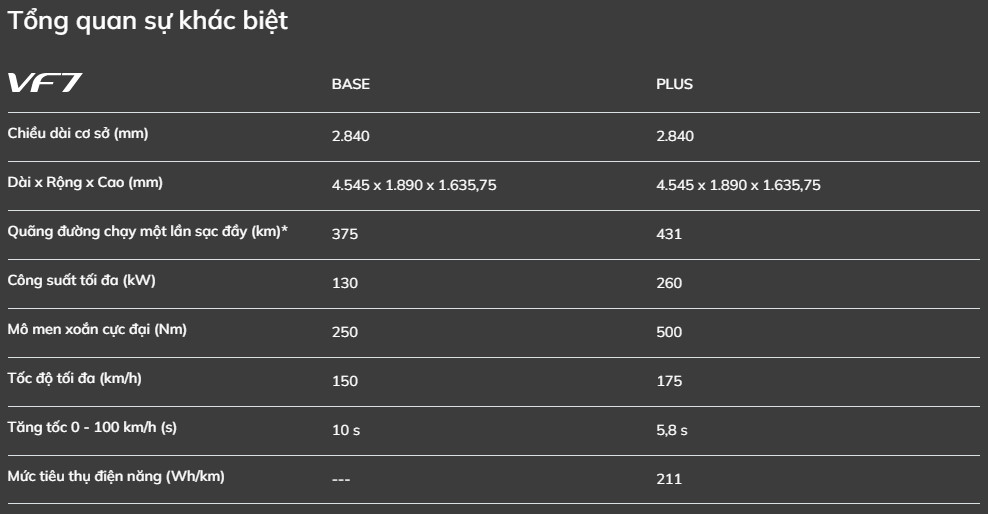Click the 'Công suất tối đa (kW)' label
The height and width of the screenshot is (514, 988).
(x=81, y=280)
